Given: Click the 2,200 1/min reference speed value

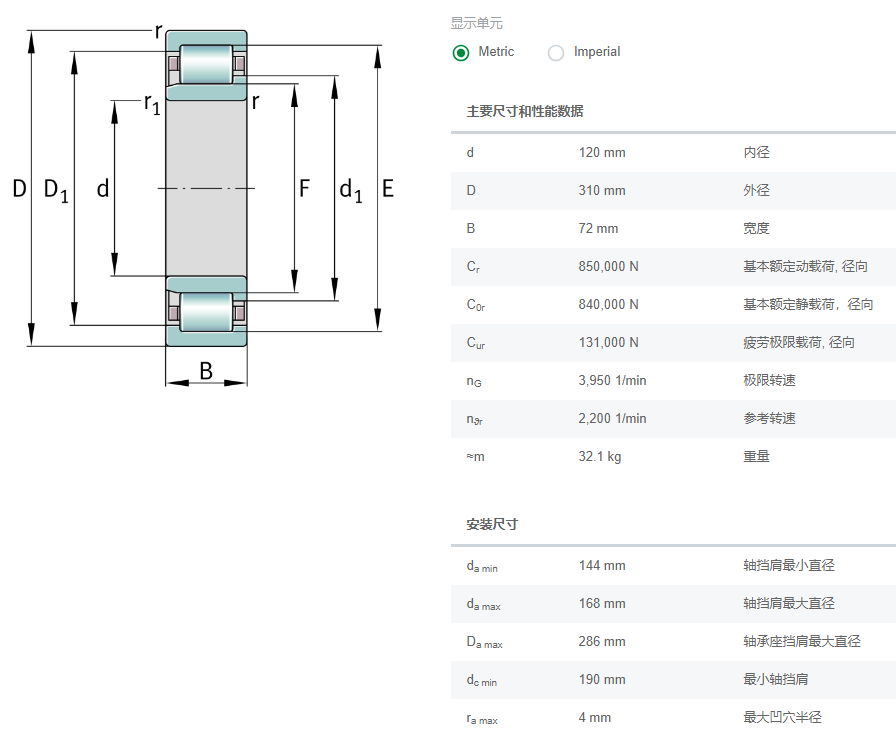Looking at the screenshot, I should click(612, 419).
